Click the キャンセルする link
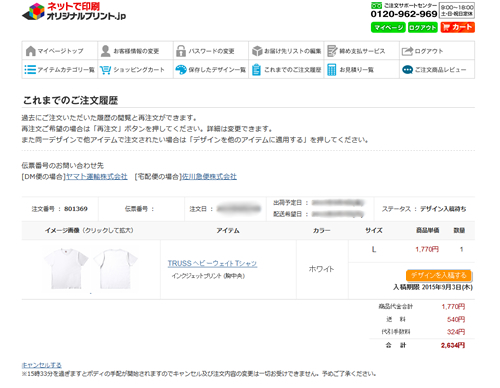 tap(42, 365)
